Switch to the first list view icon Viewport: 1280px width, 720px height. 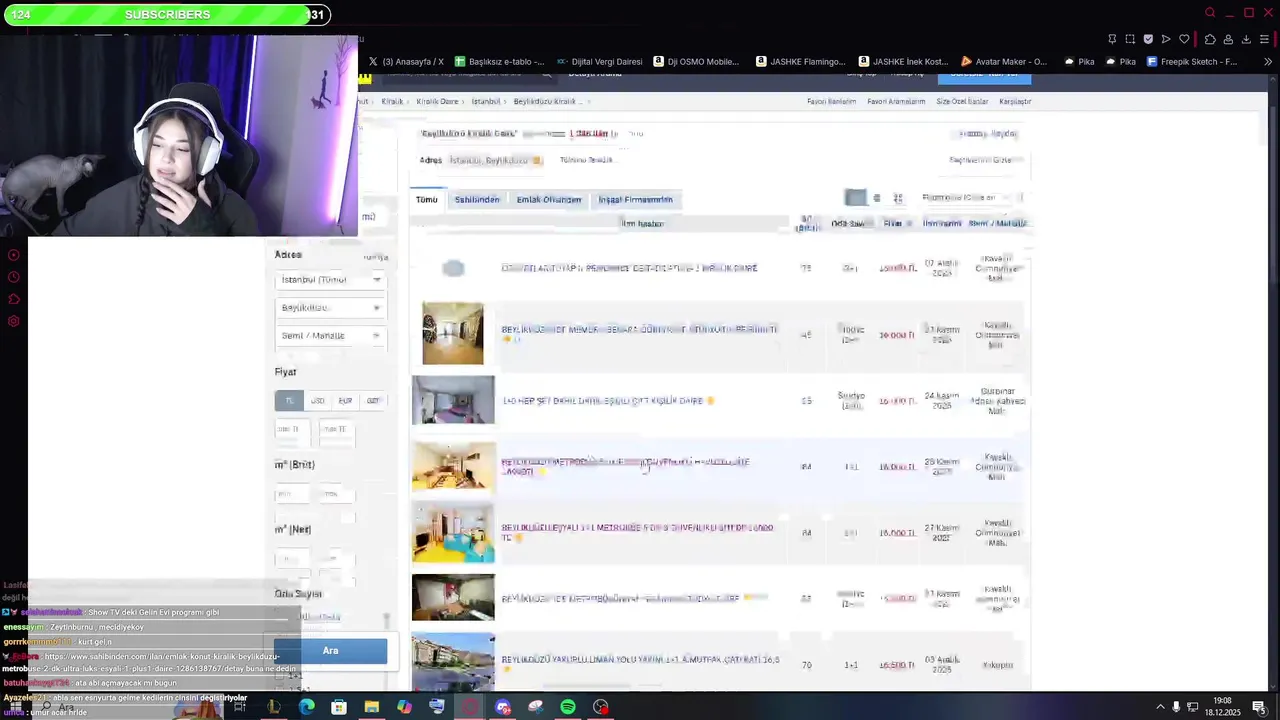[x=855, y=198]
